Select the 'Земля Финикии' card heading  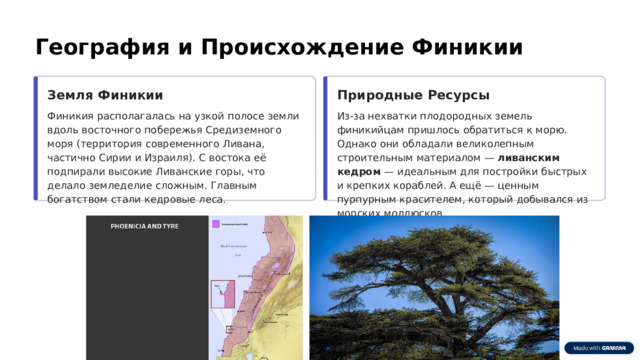105,95
